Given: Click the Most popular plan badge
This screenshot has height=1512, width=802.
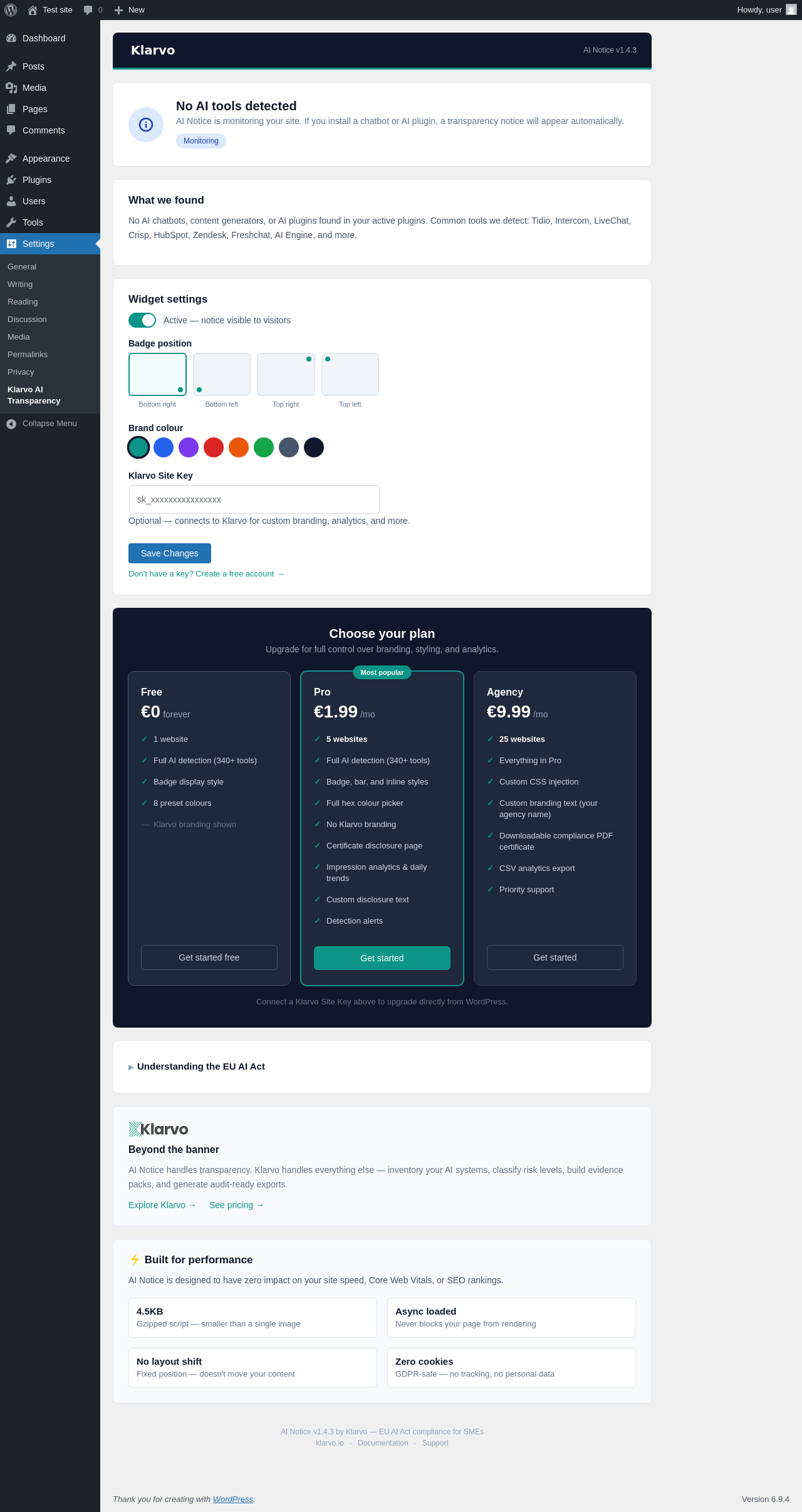Looking at the screenshot, I should pyautogui.click(x=382, y=672).
